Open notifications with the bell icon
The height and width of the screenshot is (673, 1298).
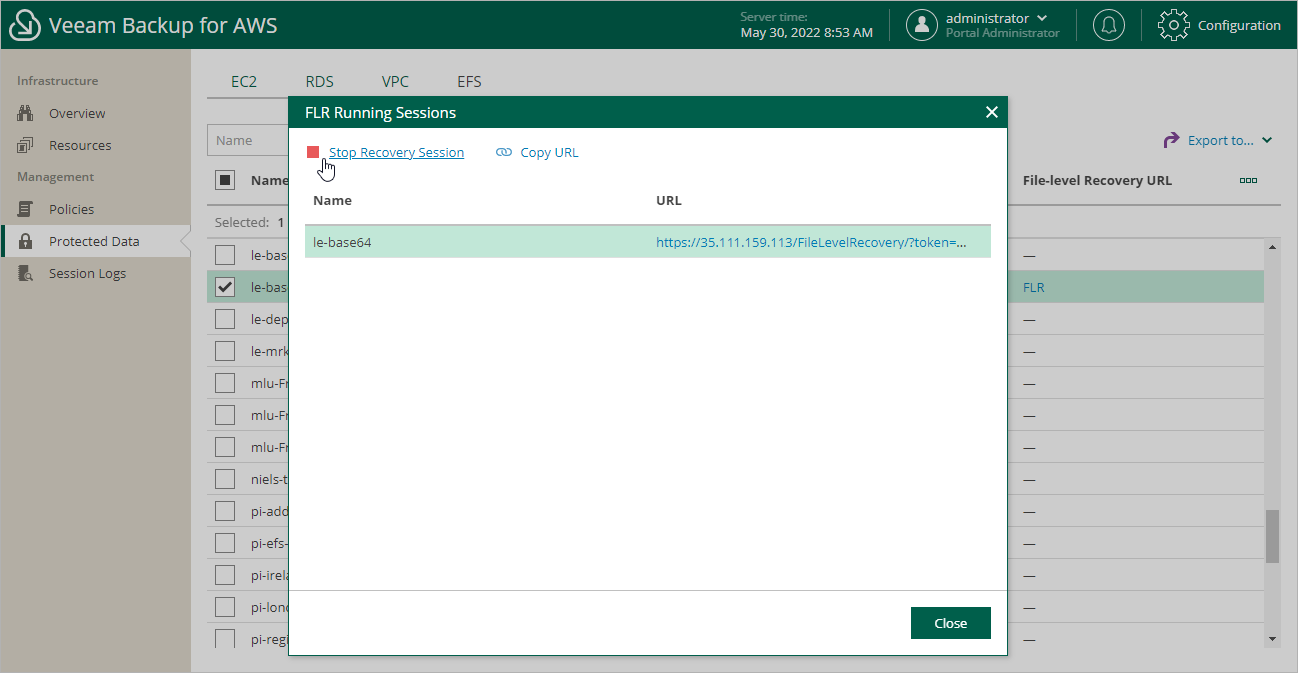pos(1108,24)
